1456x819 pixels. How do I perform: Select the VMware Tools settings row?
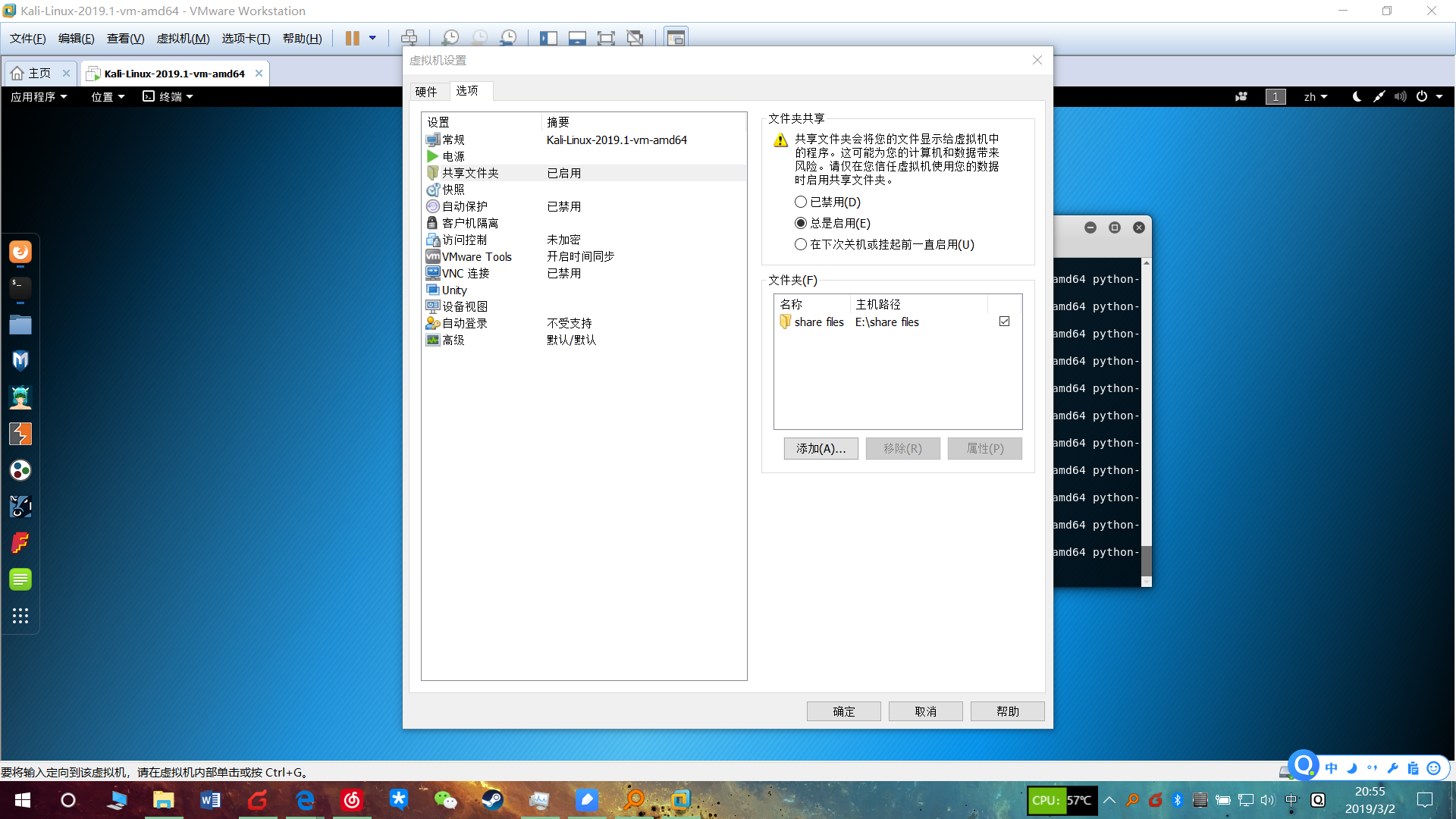pos(584,256)
